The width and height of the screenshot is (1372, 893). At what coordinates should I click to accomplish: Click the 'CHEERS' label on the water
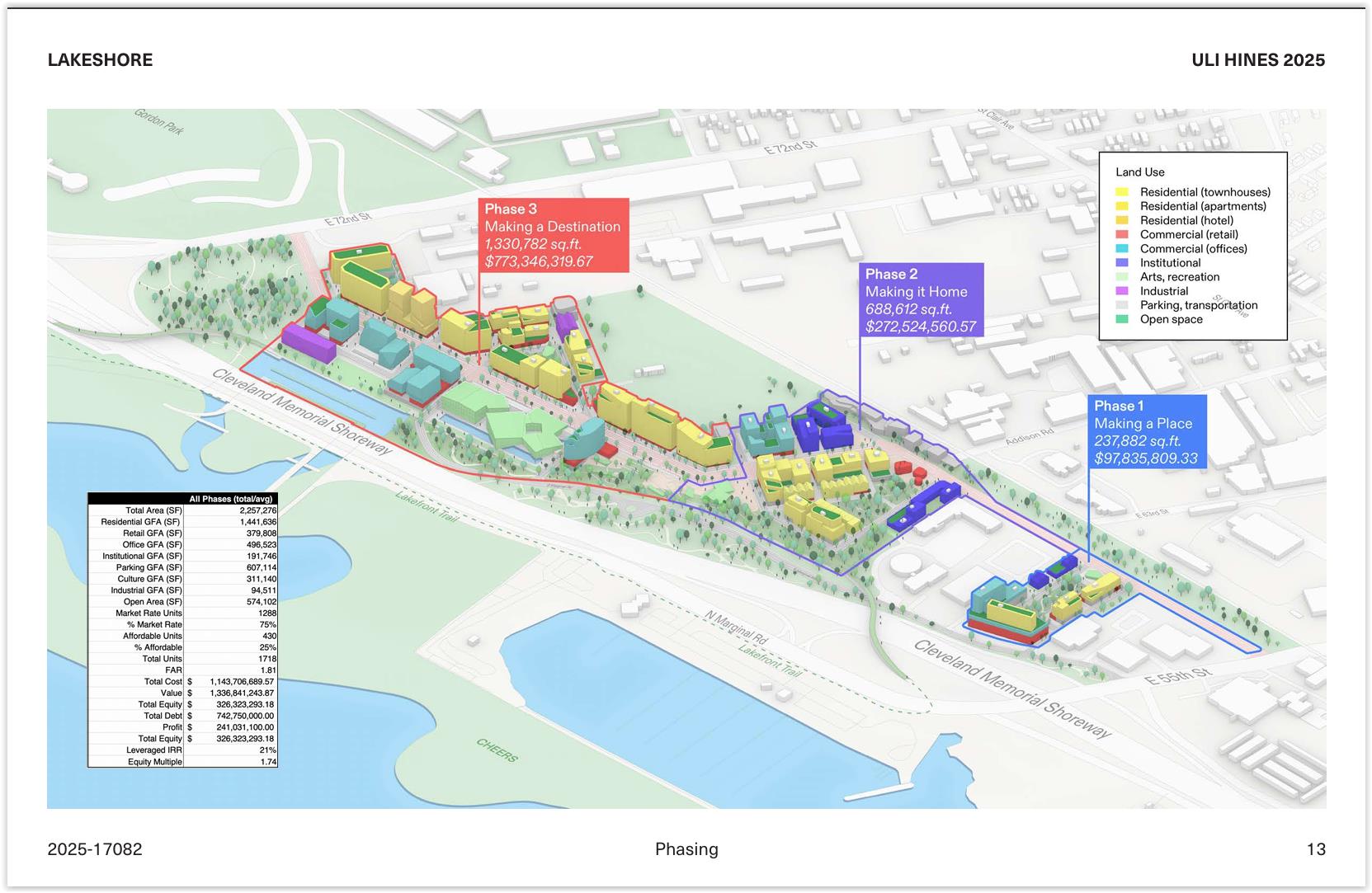point(497,750)
